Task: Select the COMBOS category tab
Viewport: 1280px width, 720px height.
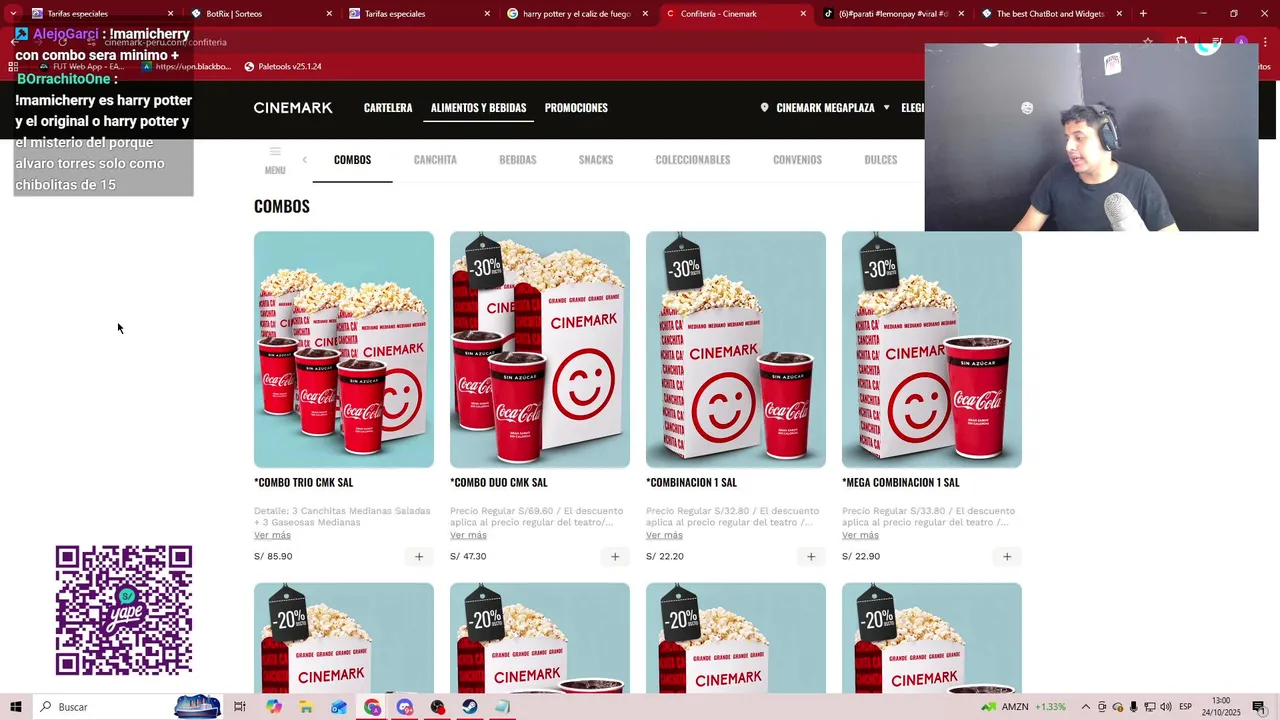Action: [x=352, y=160]
